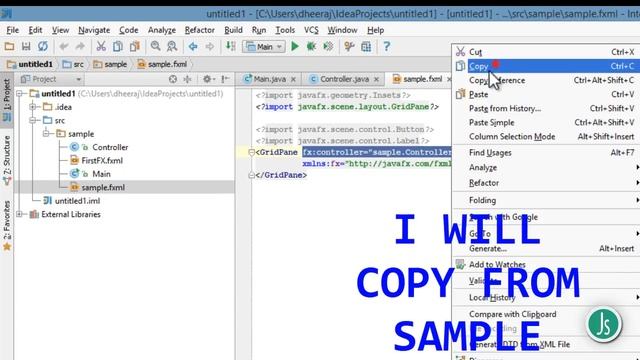Click the Replace magnifier icon
640x360 pixels.
pyautogui.click(x=172, y=47)
